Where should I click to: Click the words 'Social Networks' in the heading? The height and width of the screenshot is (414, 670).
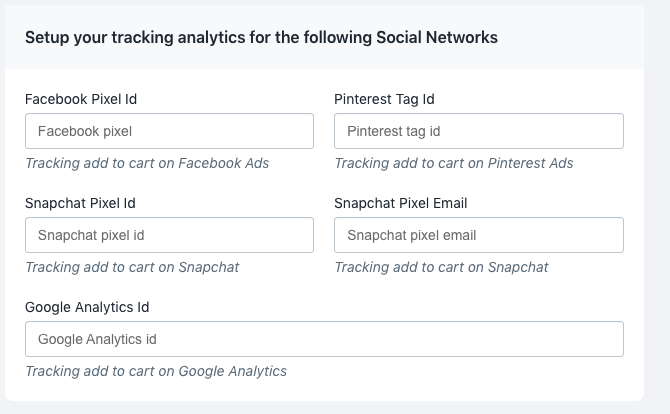point(444,38)
